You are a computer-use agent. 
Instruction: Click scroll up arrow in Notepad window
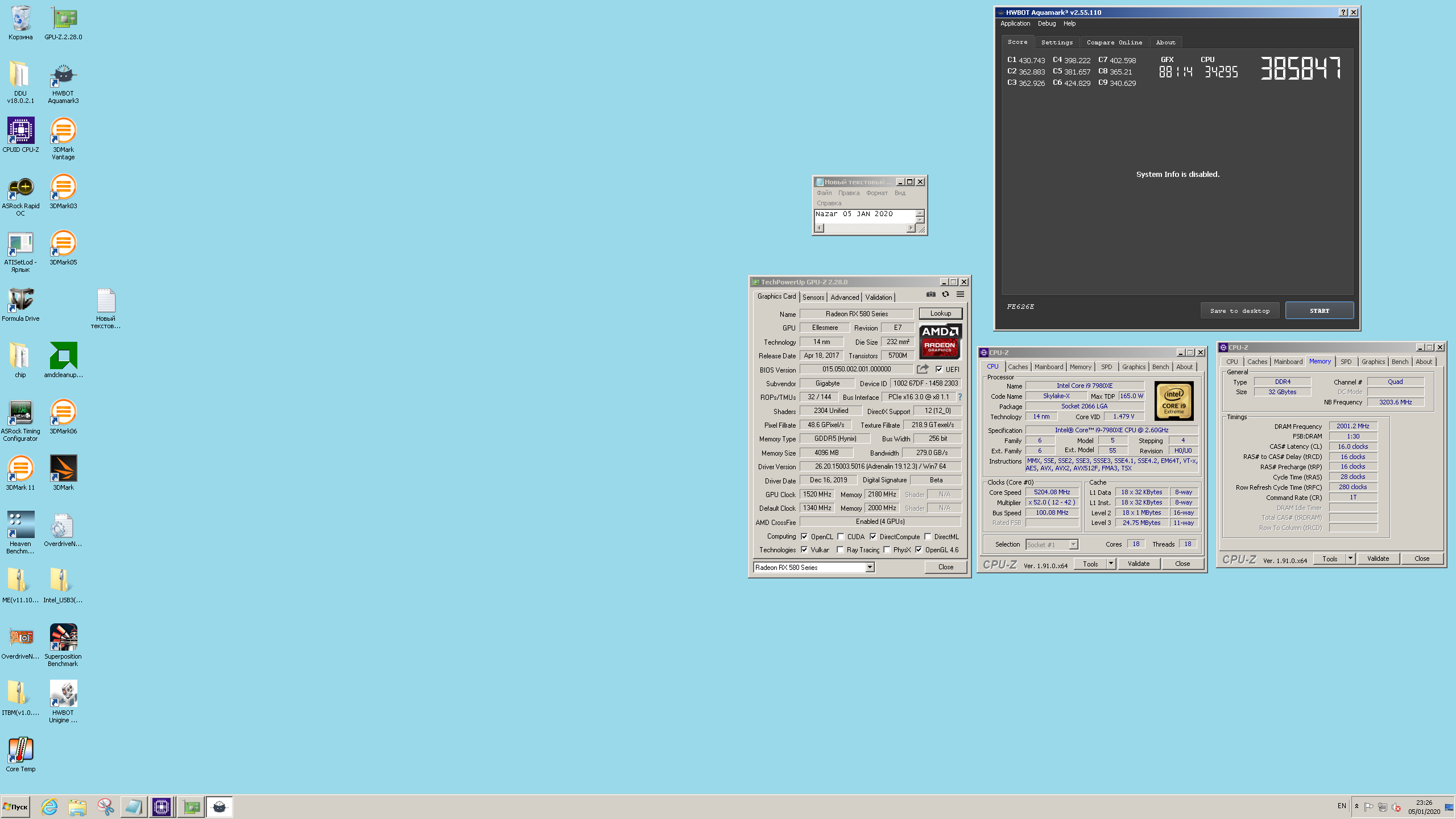(920, 213)
